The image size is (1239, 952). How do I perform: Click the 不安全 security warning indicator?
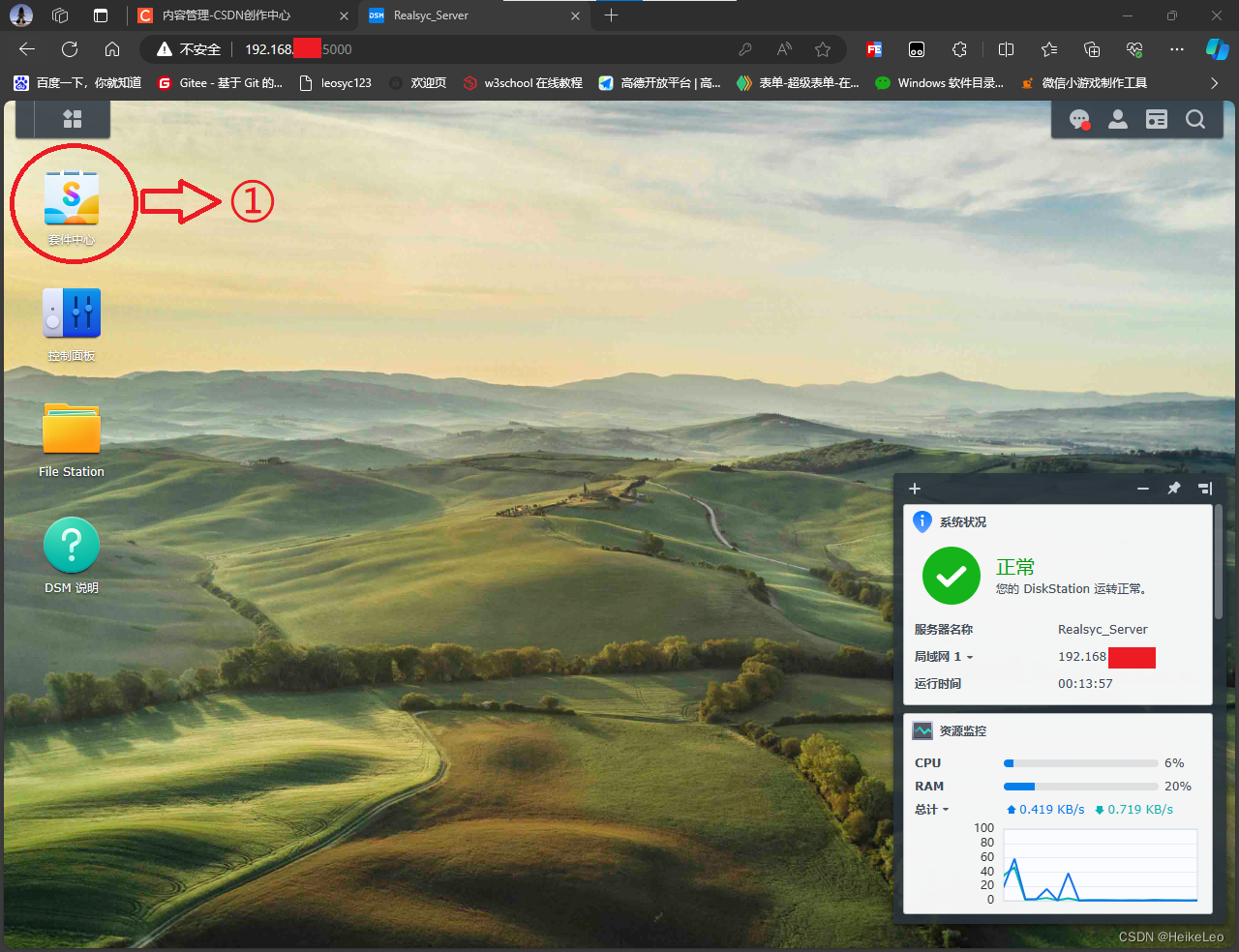click(x=189, y=49)
